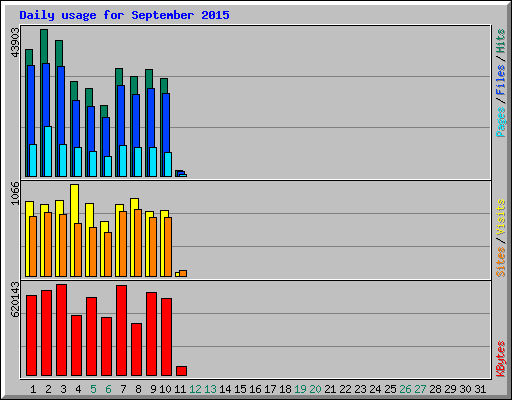The image size is (512, 400).
Task: Click day 31 on the x-axis
Action: (x=480, y=389)
